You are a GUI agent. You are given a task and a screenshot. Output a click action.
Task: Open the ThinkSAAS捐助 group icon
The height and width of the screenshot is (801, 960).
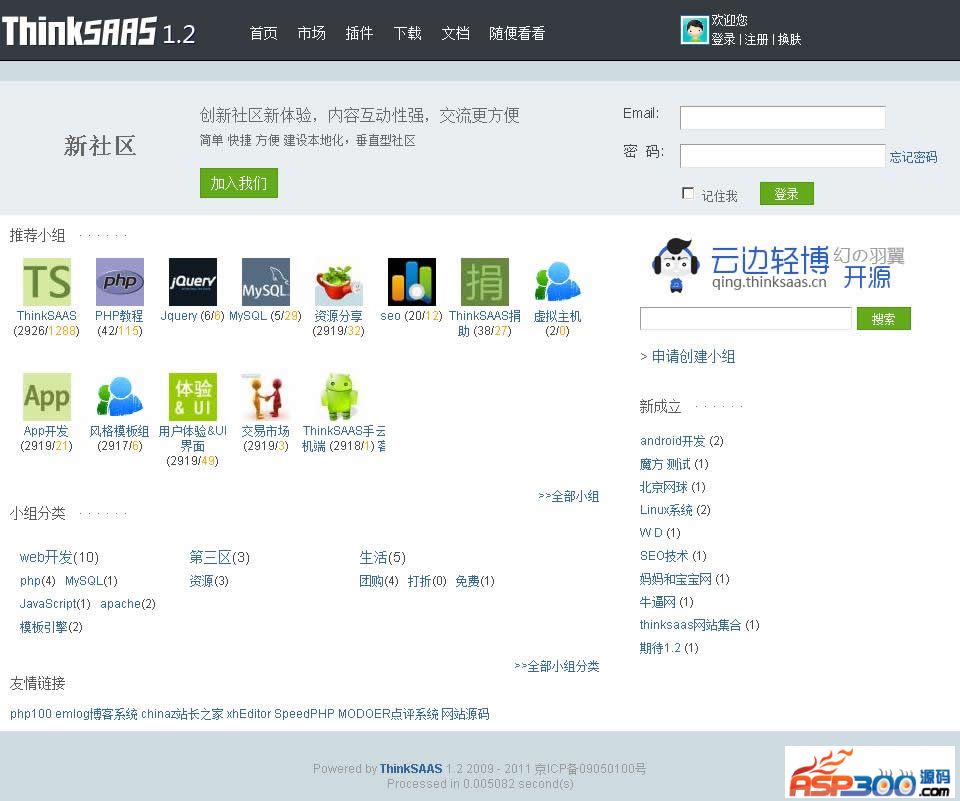click(484, 282)
